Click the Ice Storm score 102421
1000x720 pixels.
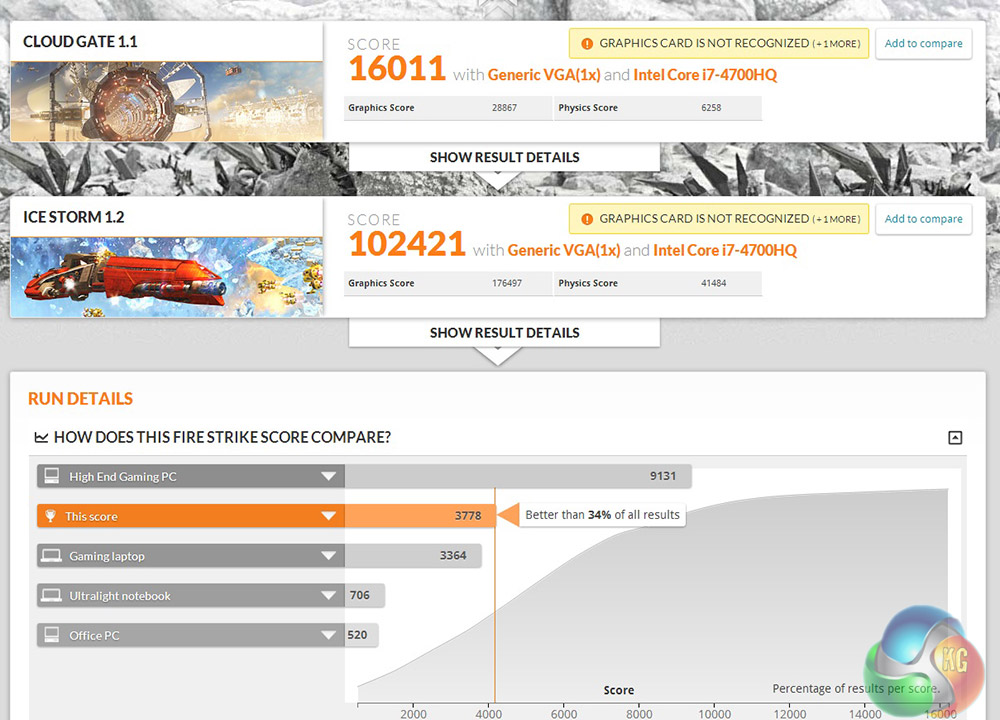click(x=407, y=244)
